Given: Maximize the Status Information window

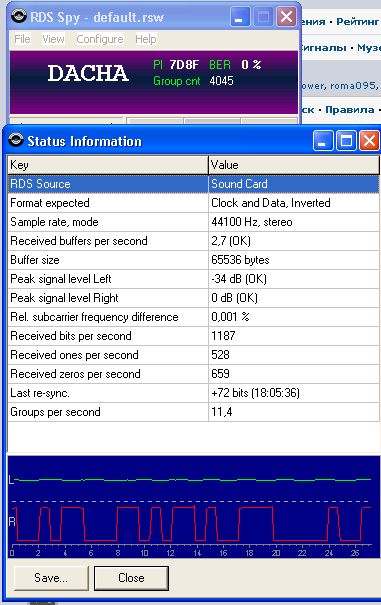Looking at the screenshot, I should (x=346, y=140).
